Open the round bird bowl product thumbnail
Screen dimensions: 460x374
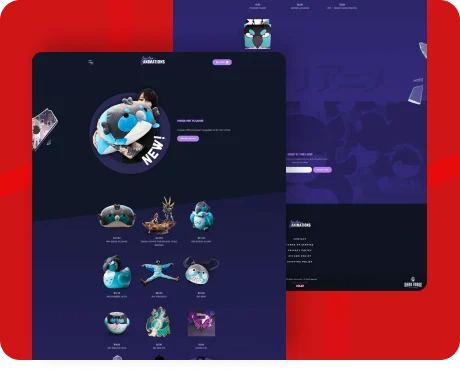117,323
